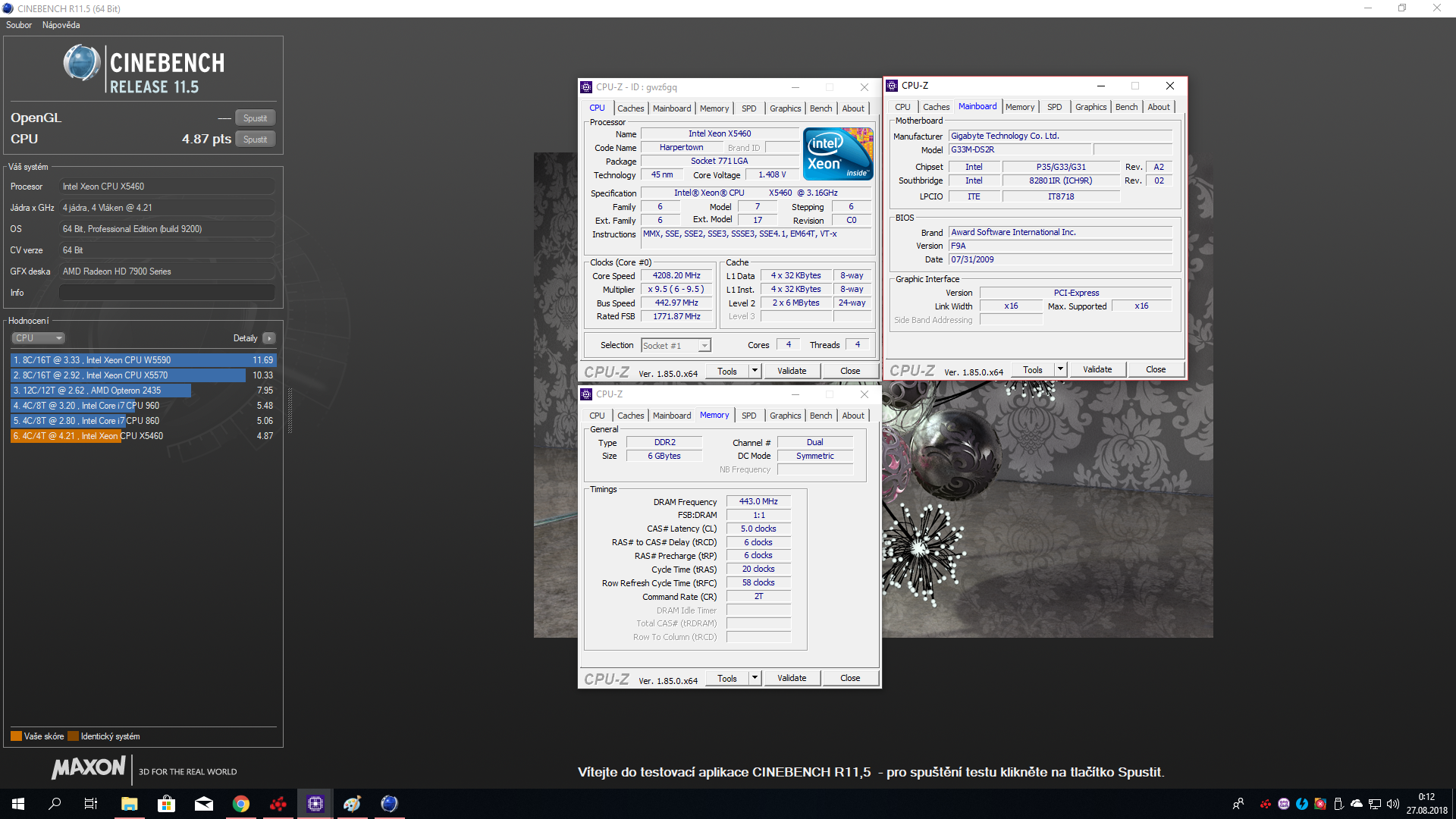1456x819 pixels.
Task: Select ranking row AMD Opteron 2435
Action: tap(143, 391)
